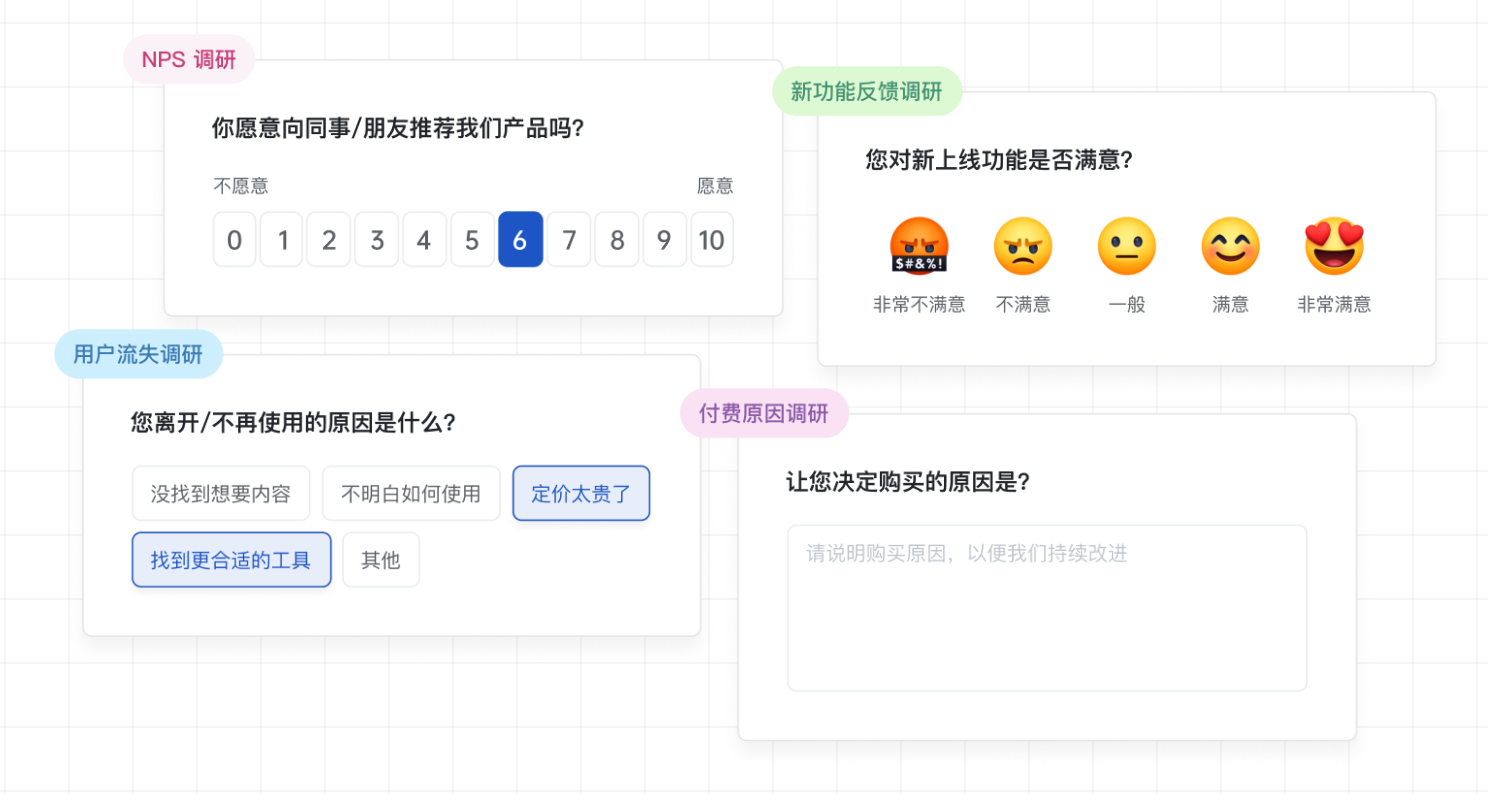1488x794 pixels.
Task: Click the 新功能反馈调研 tag
Action: click(867, 92)
